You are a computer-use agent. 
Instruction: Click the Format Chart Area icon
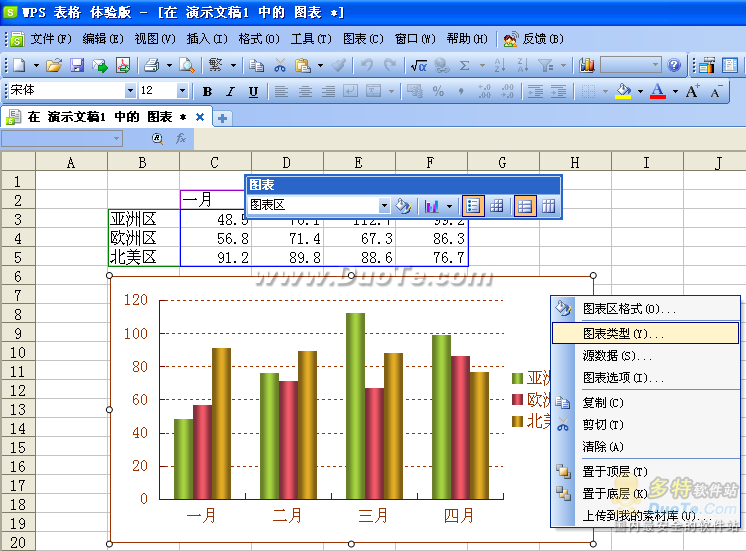[402, 206]
